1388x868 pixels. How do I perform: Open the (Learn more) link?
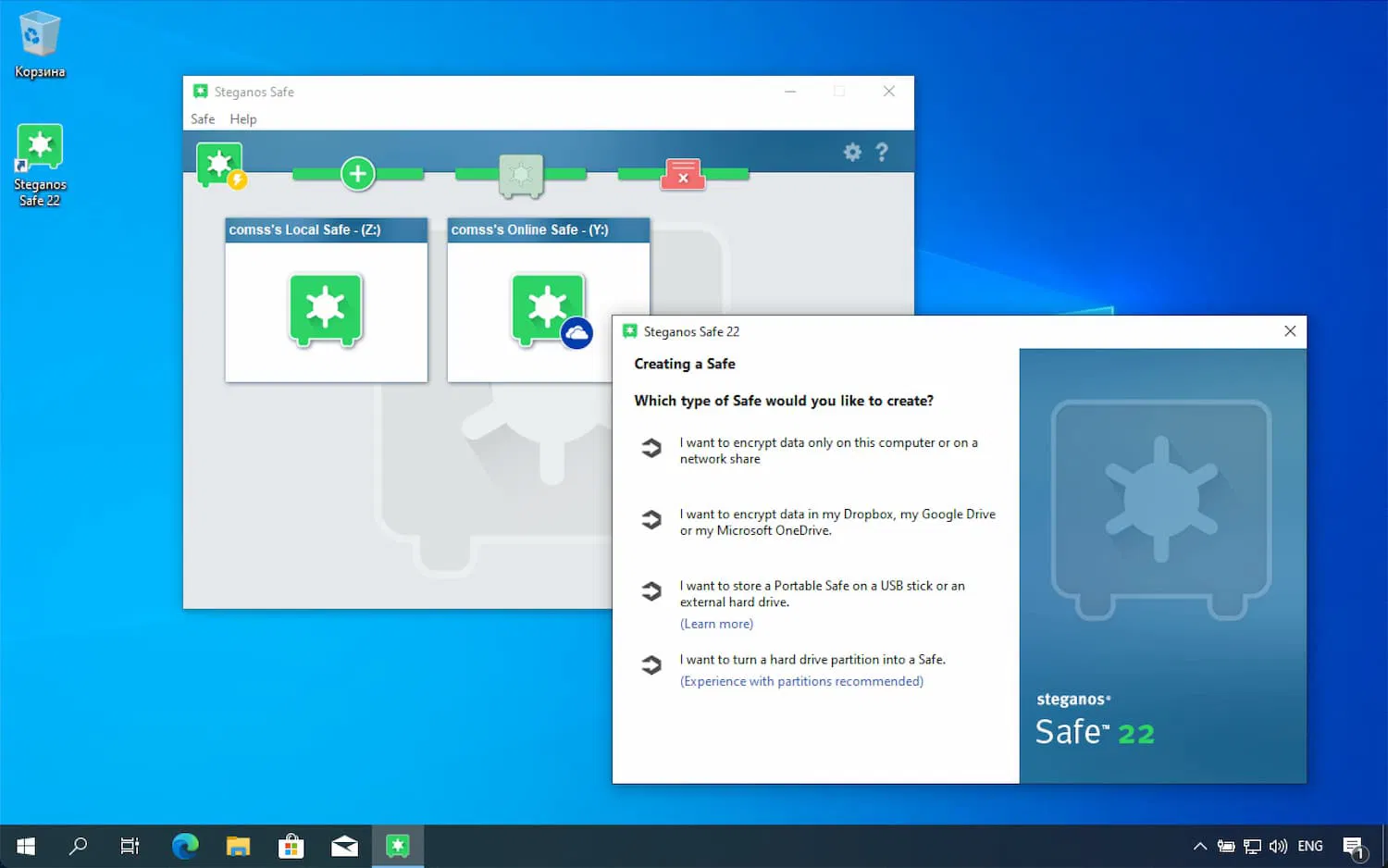[x=716, y=625]
